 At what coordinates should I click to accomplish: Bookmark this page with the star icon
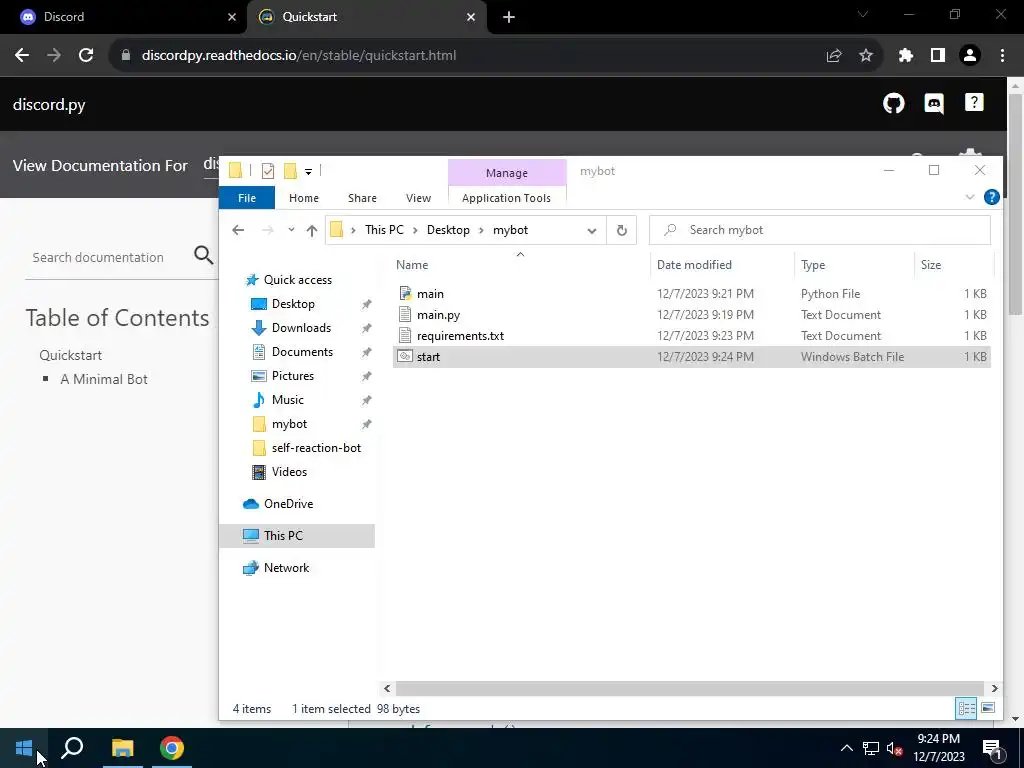(866, 56)
